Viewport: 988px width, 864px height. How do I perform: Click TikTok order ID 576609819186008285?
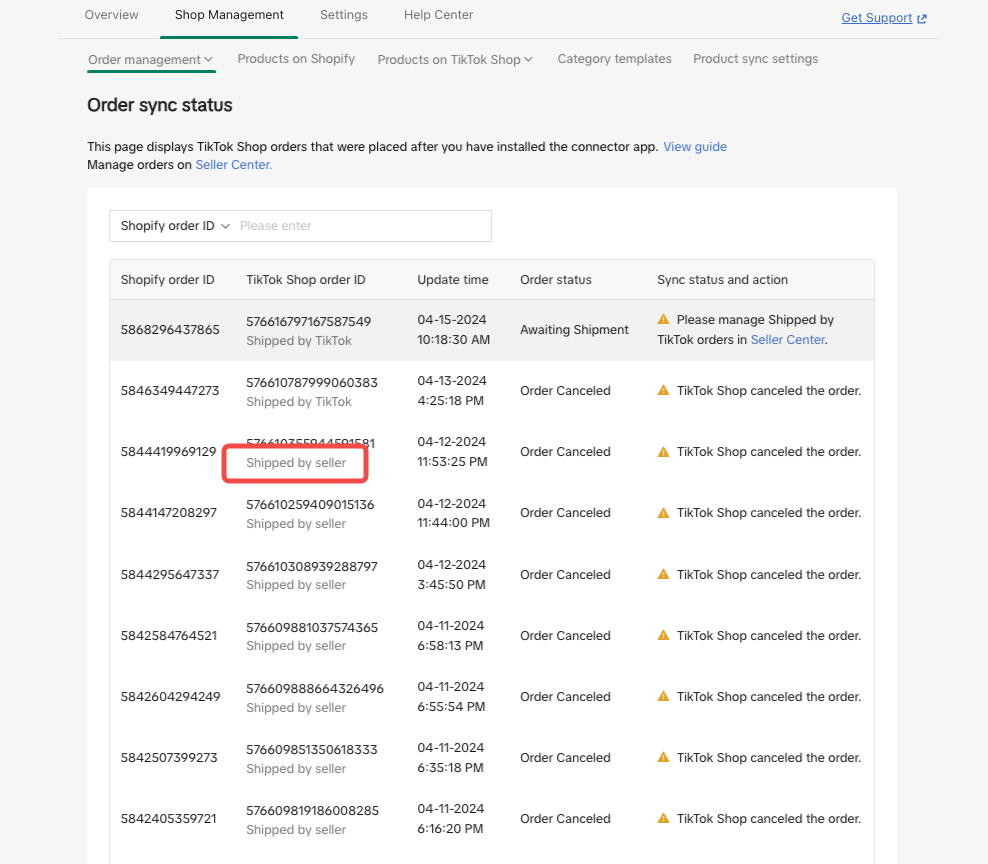point(312,810)
